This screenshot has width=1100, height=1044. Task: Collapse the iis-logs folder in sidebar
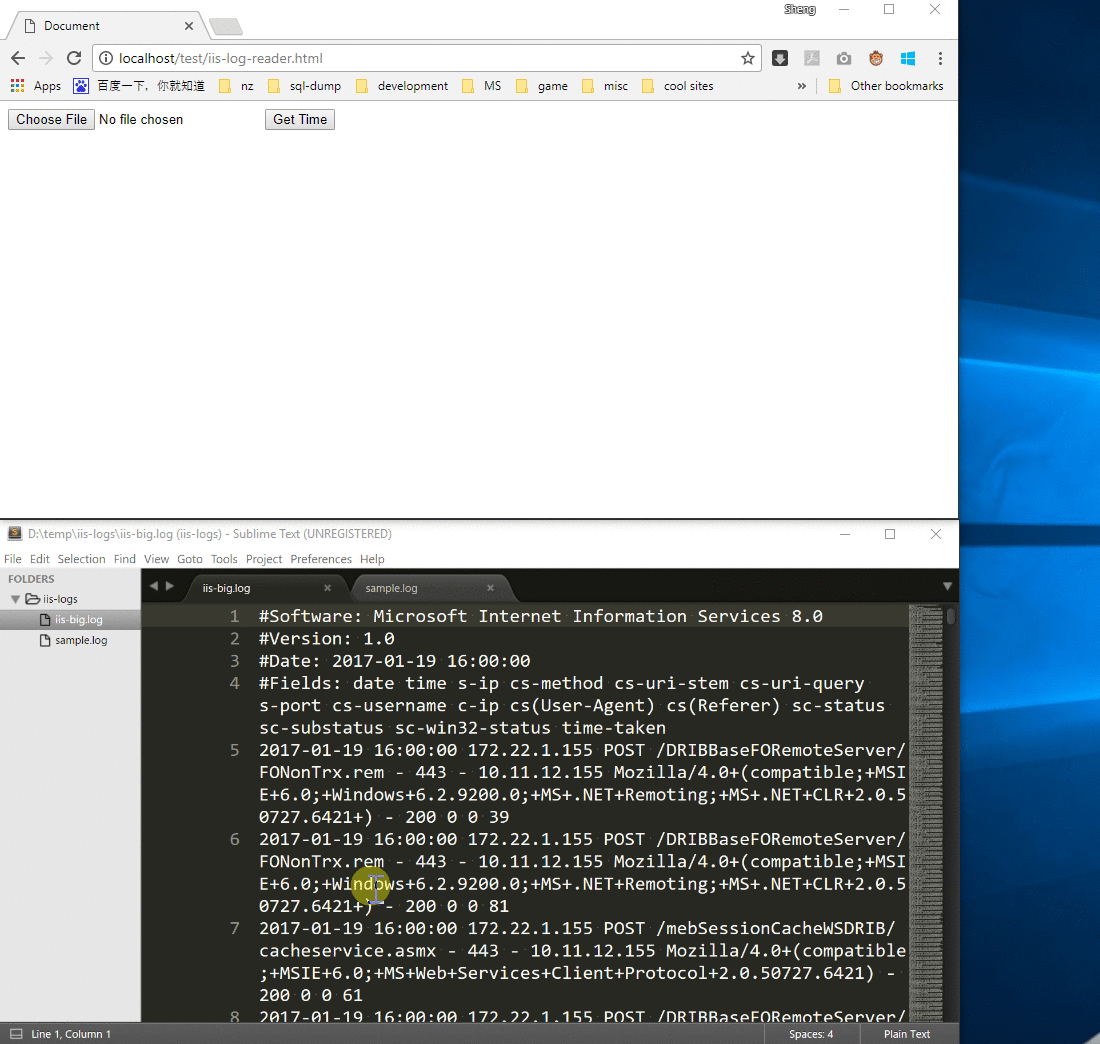(x=16, y=599)
